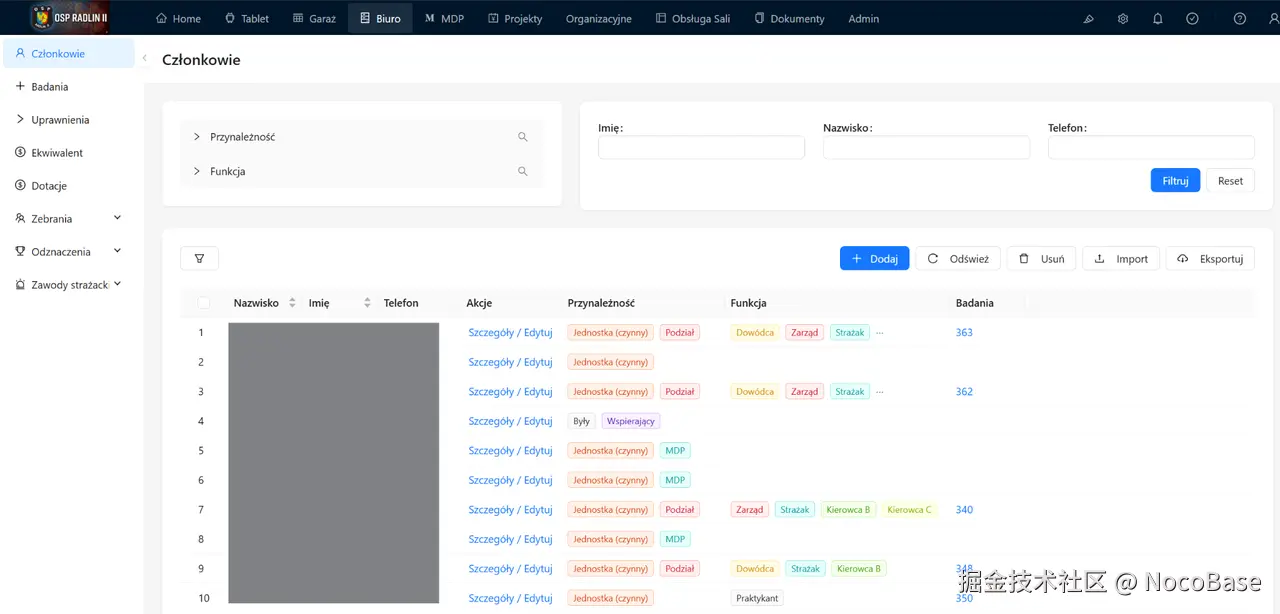Screen dimensions: 1280x614
Task: Open notifications bell icon
Action: (1158, 19)
